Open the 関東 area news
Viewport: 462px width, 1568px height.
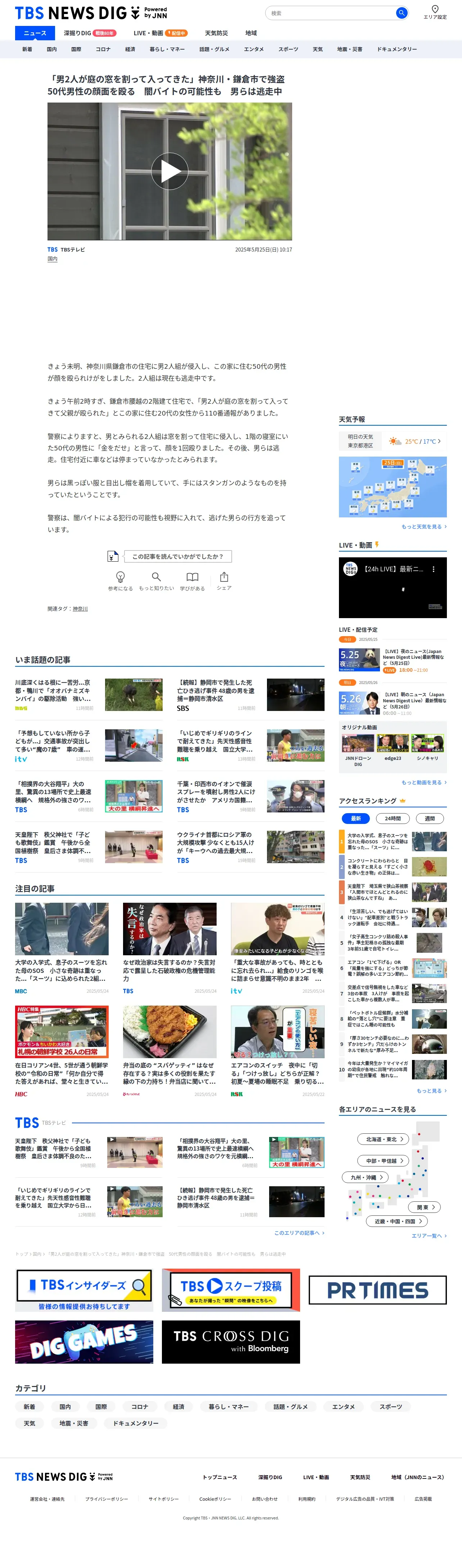coord(425,1207)
